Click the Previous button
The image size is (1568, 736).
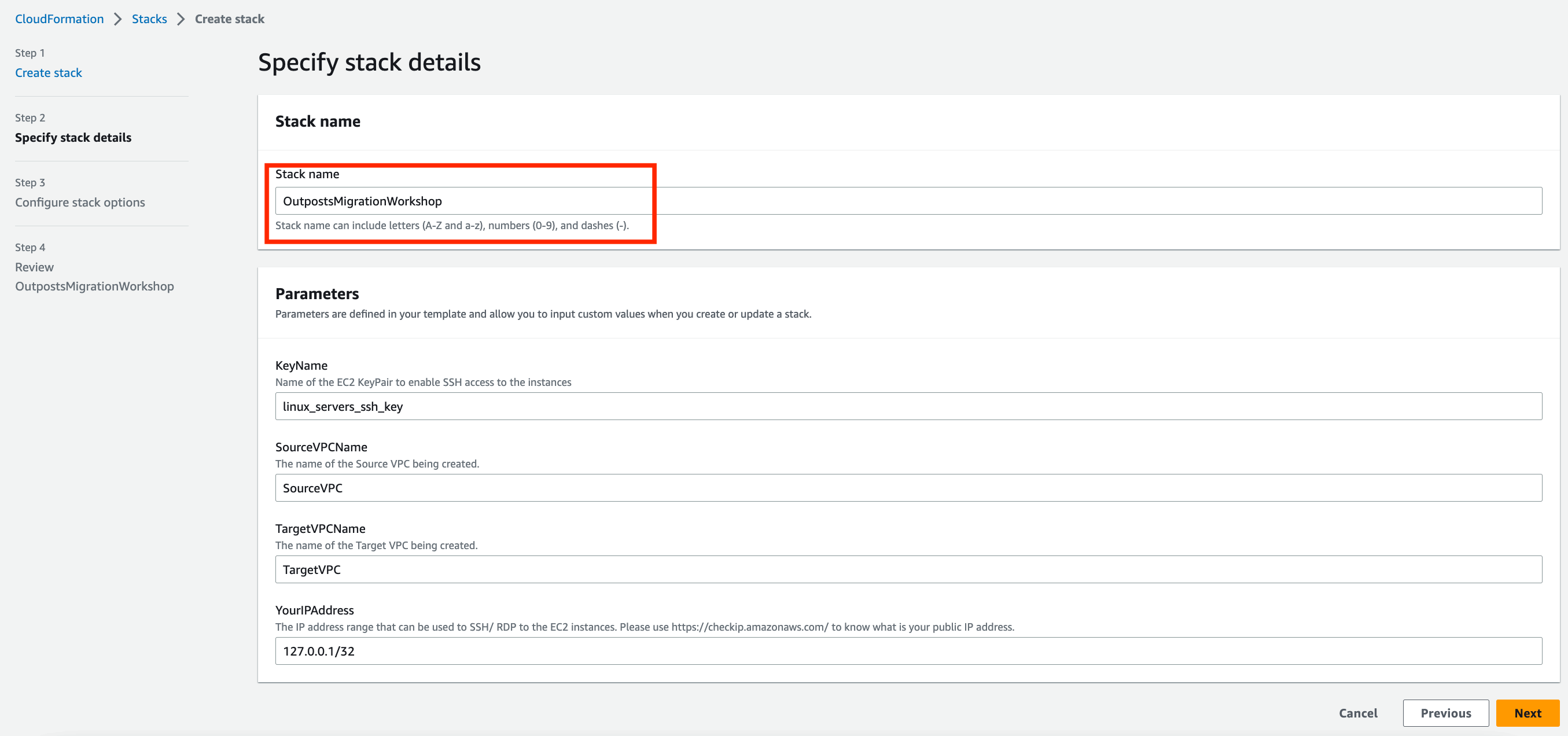(1446, 713)
